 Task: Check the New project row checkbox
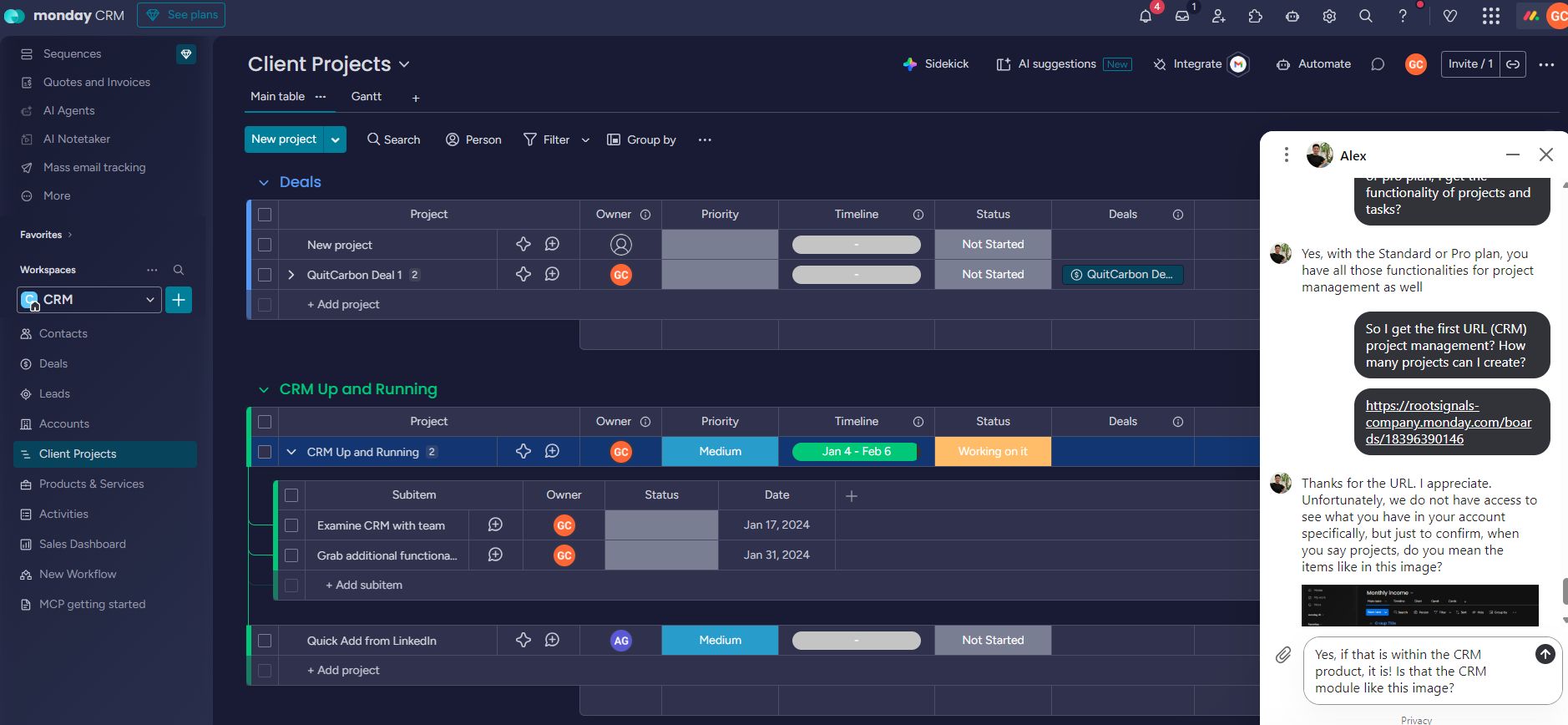265,245
